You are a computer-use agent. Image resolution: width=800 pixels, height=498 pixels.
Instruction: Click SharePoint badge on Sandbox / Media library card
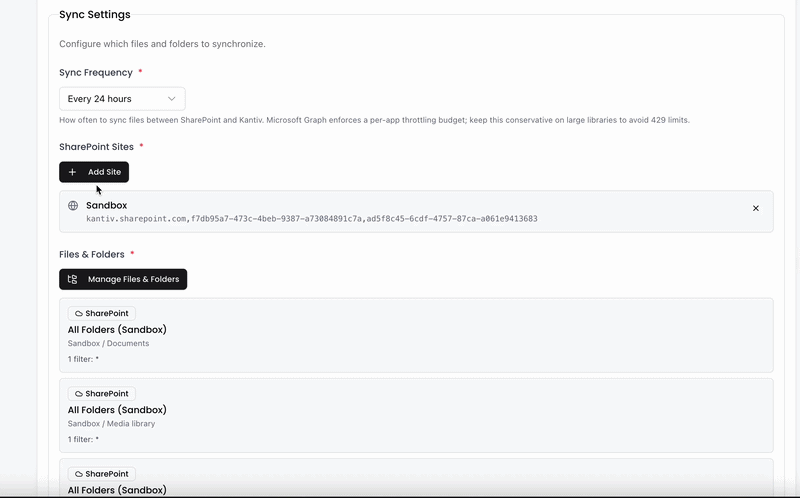pyautogui.click(x=102, y=393)
